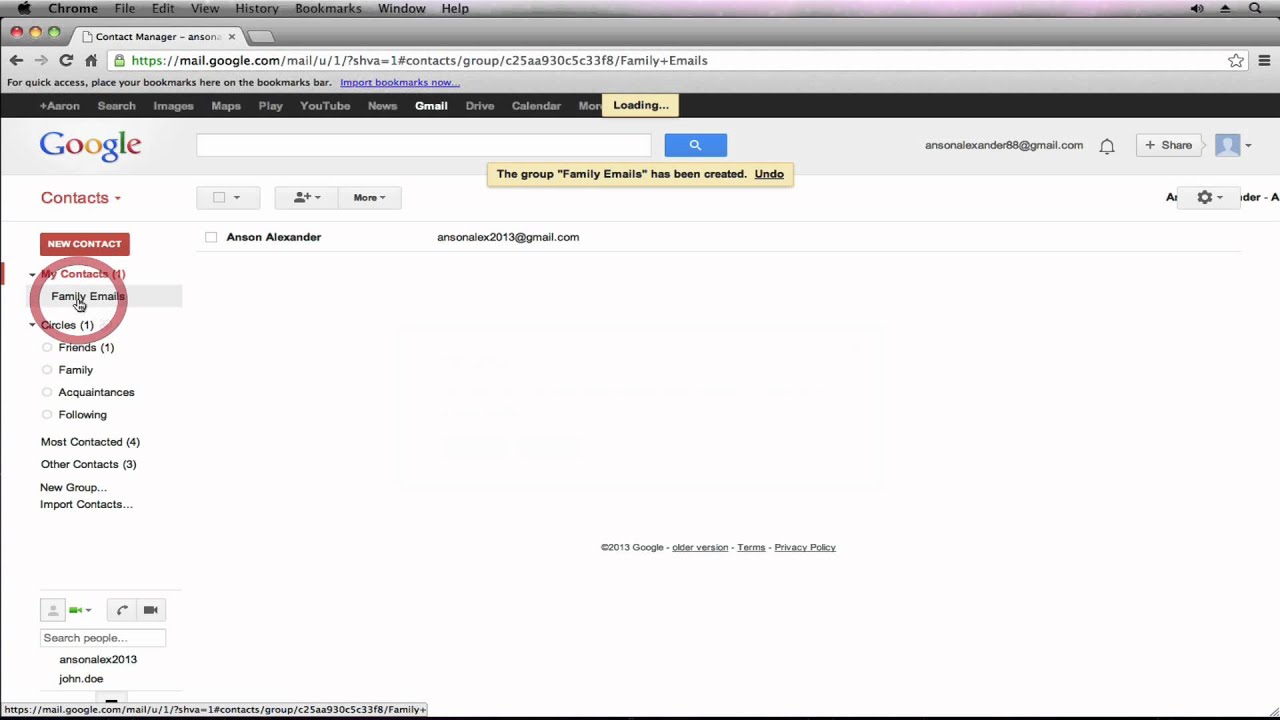The image size is (1280, 720).
Task: Open the More dropdown button
Action: pos(369,197)
